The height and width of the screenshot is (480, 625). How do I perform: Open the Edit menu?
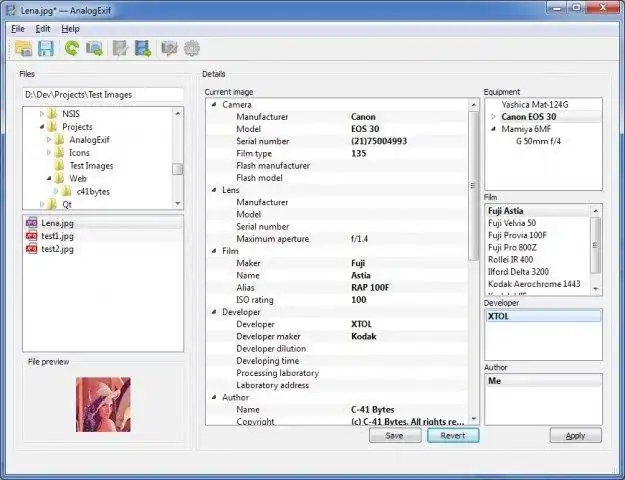point(43,29)
